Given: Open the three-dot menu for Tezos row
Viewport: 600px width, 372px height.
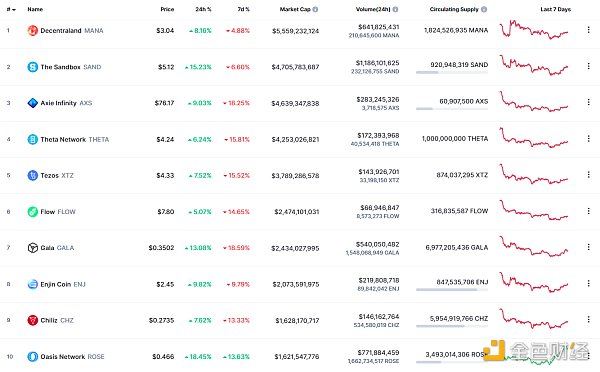Looking at the screenshot, I should point(589,175).
